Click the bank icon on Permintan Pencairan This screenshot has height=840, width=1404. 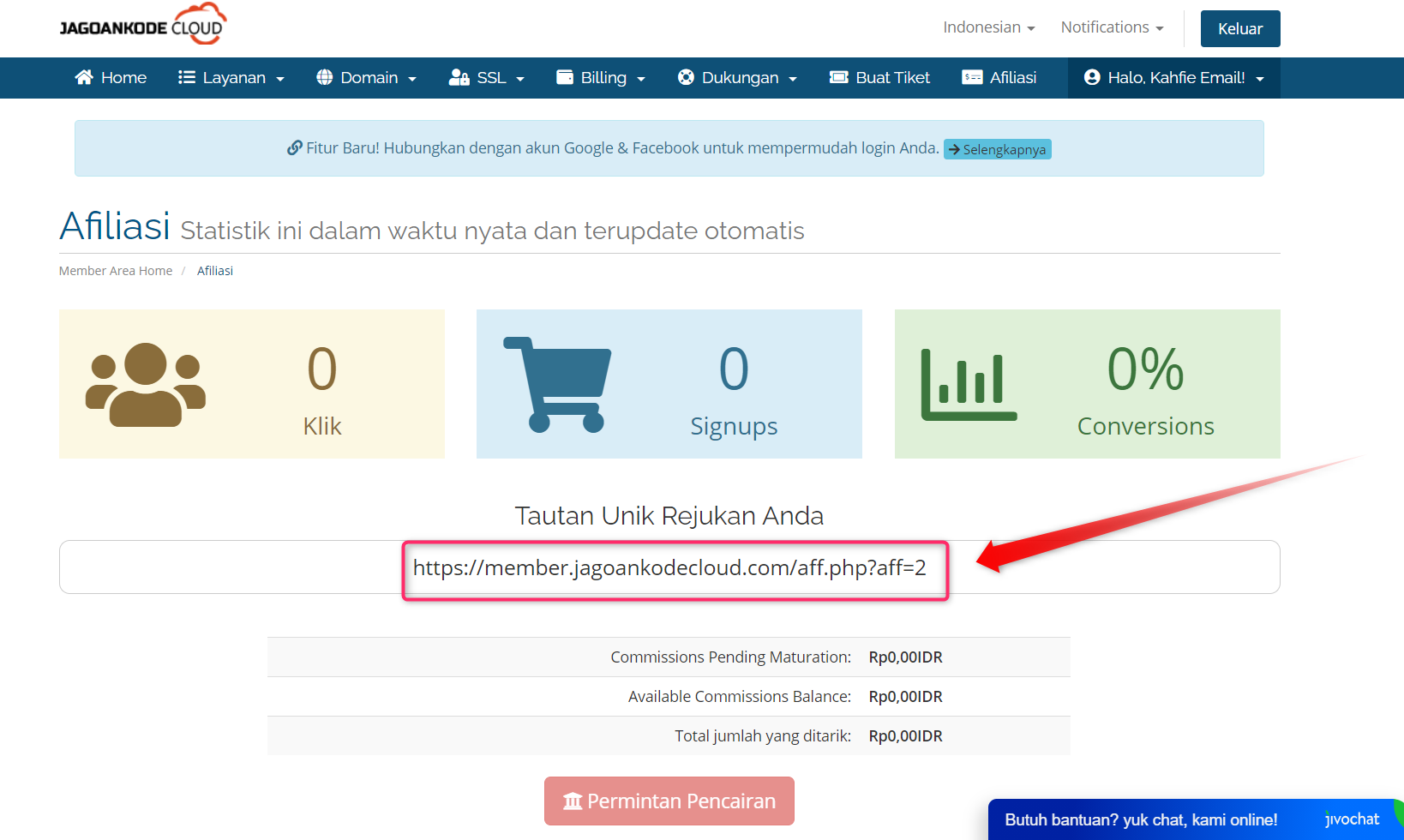pyautogui.click(x=573, y=801)
